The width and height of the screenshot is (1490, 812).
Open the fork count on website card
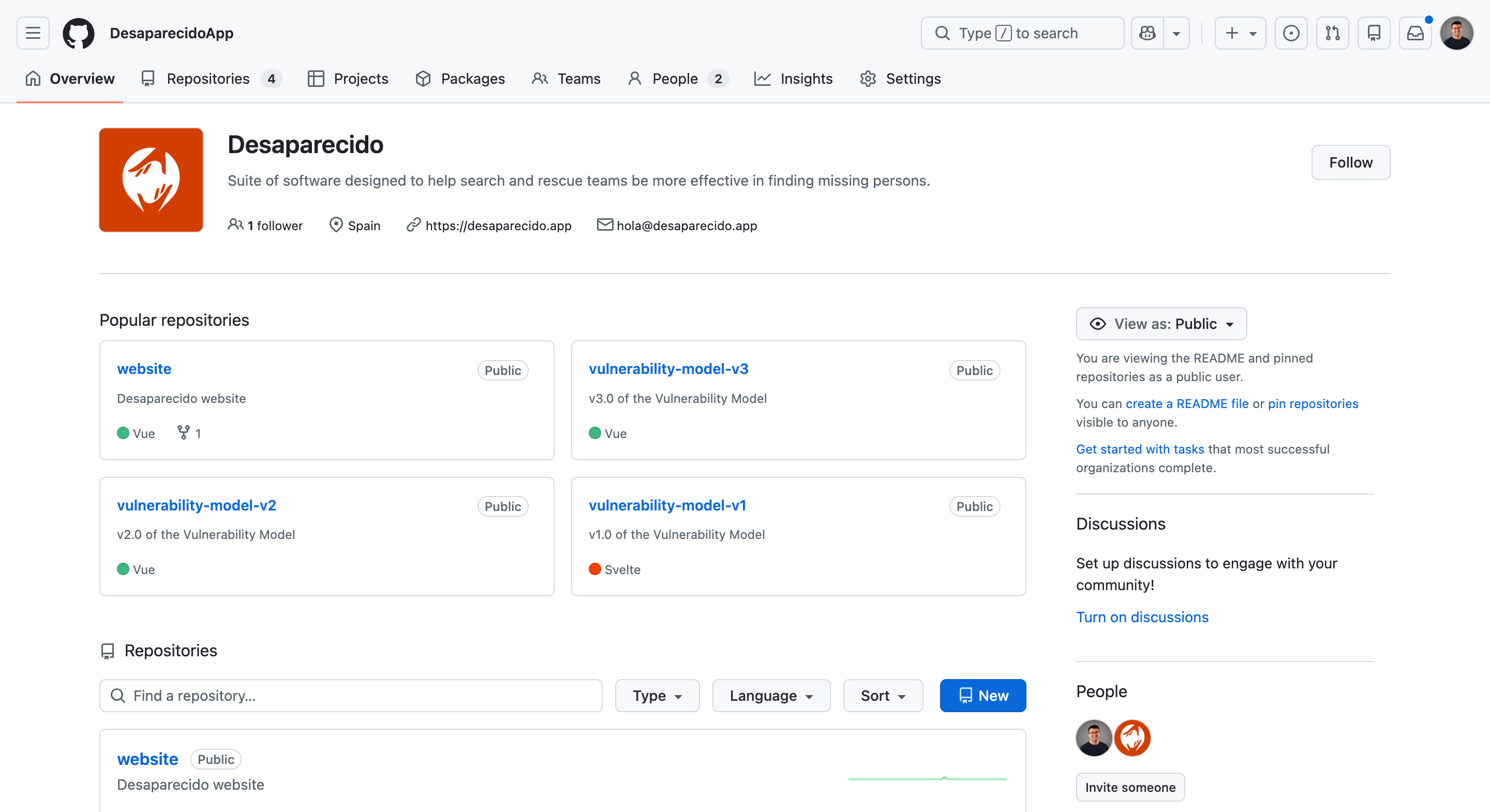tap(189, 433)
